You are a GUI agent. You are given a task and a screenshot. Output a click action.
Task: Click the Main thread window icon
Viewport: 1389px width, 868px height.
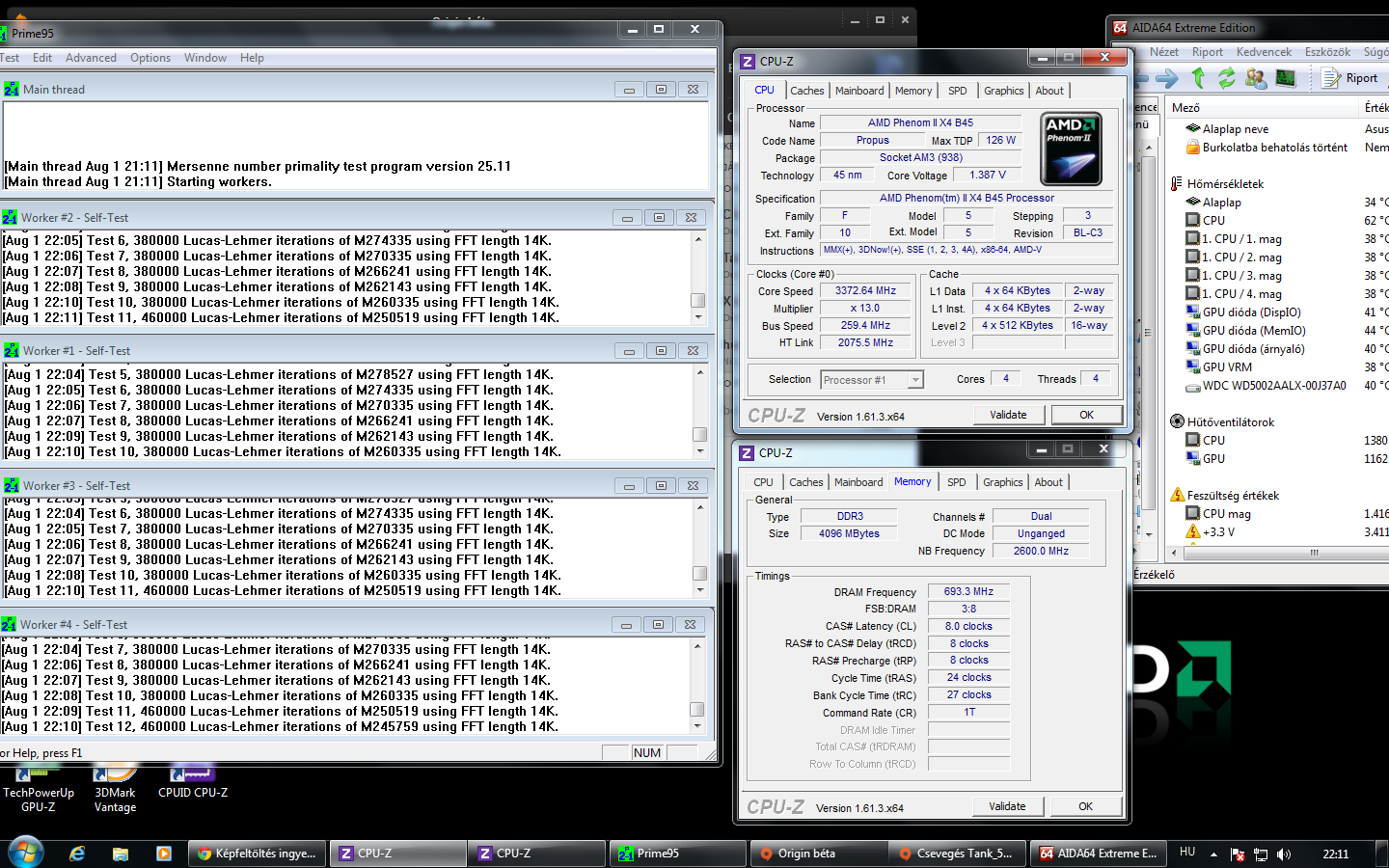coord(12,89)
